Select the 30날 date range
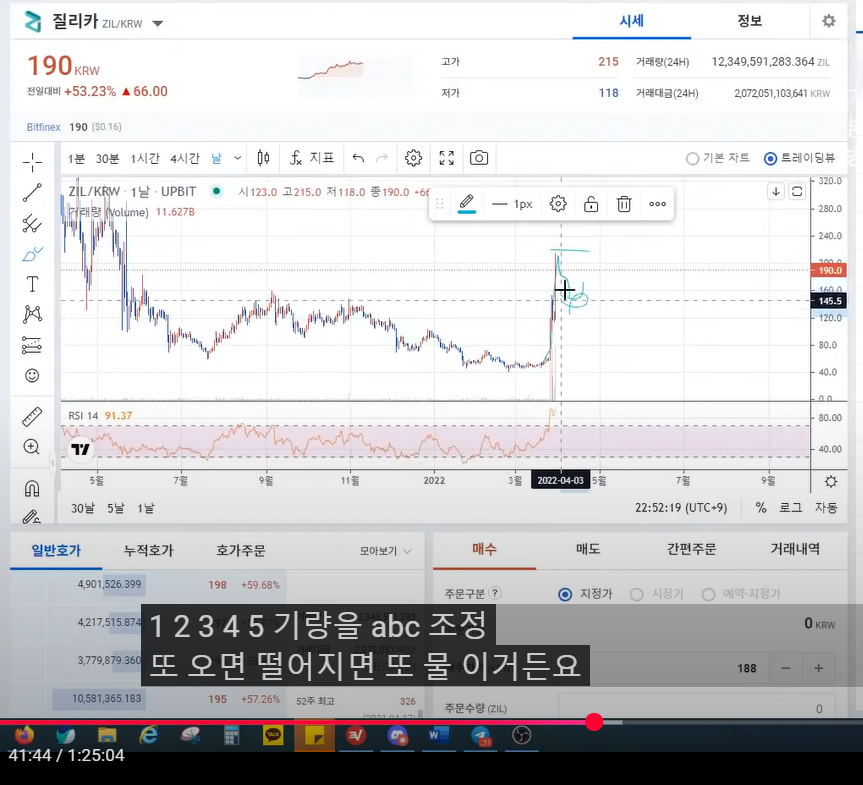Viewport: 863px width, 785px height. click(83, 508)
